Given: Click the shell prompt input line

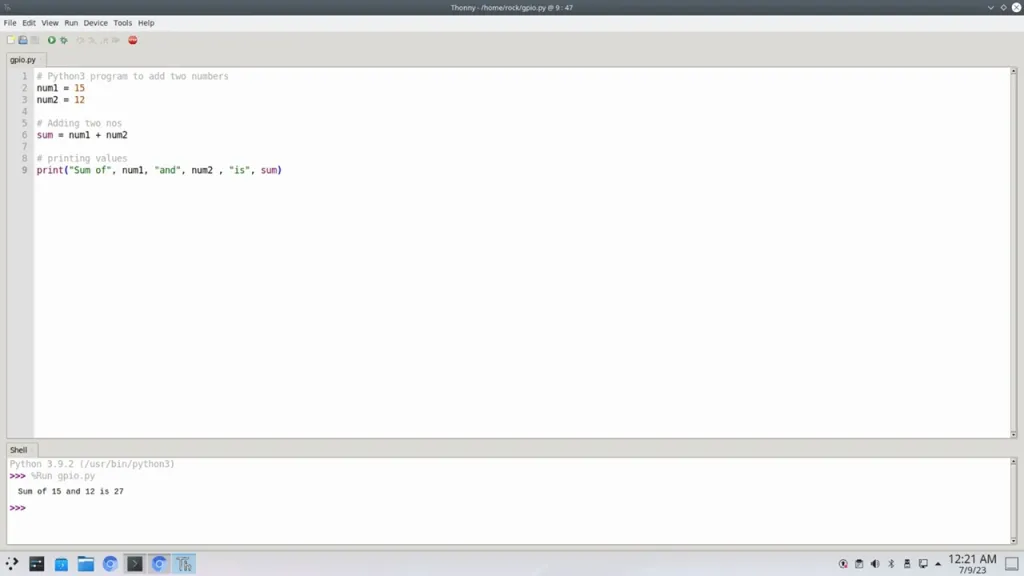Looking at the screenshot, I should click(x=509, y=508).
